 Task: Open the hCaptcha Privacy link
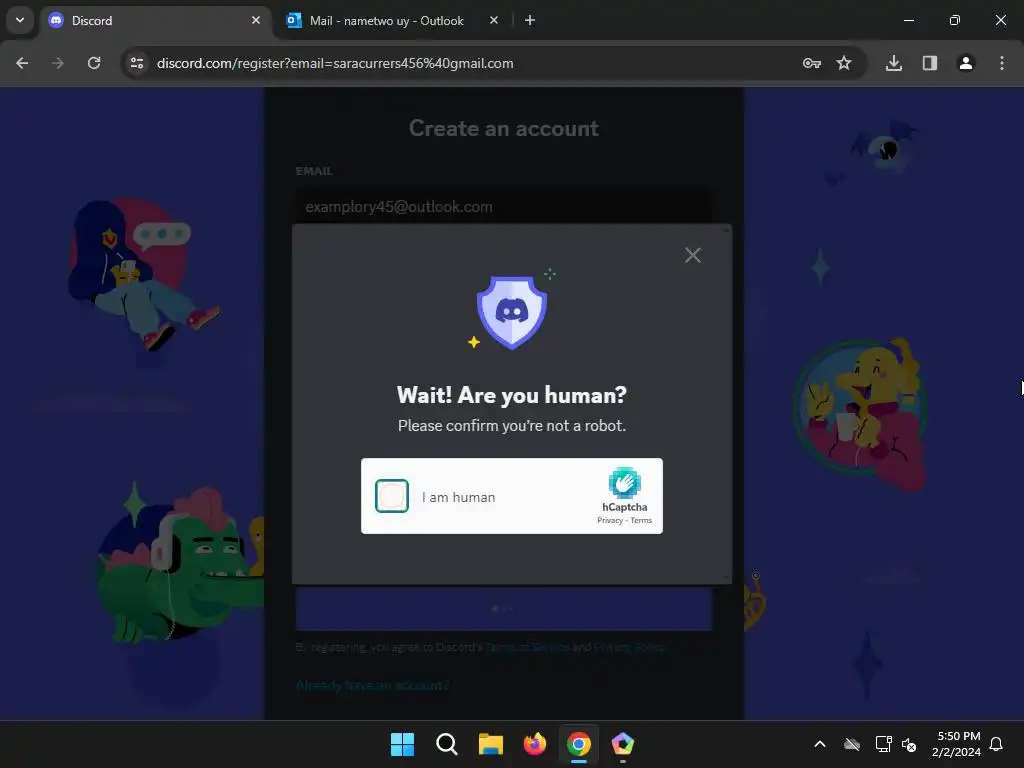point(610,520)
